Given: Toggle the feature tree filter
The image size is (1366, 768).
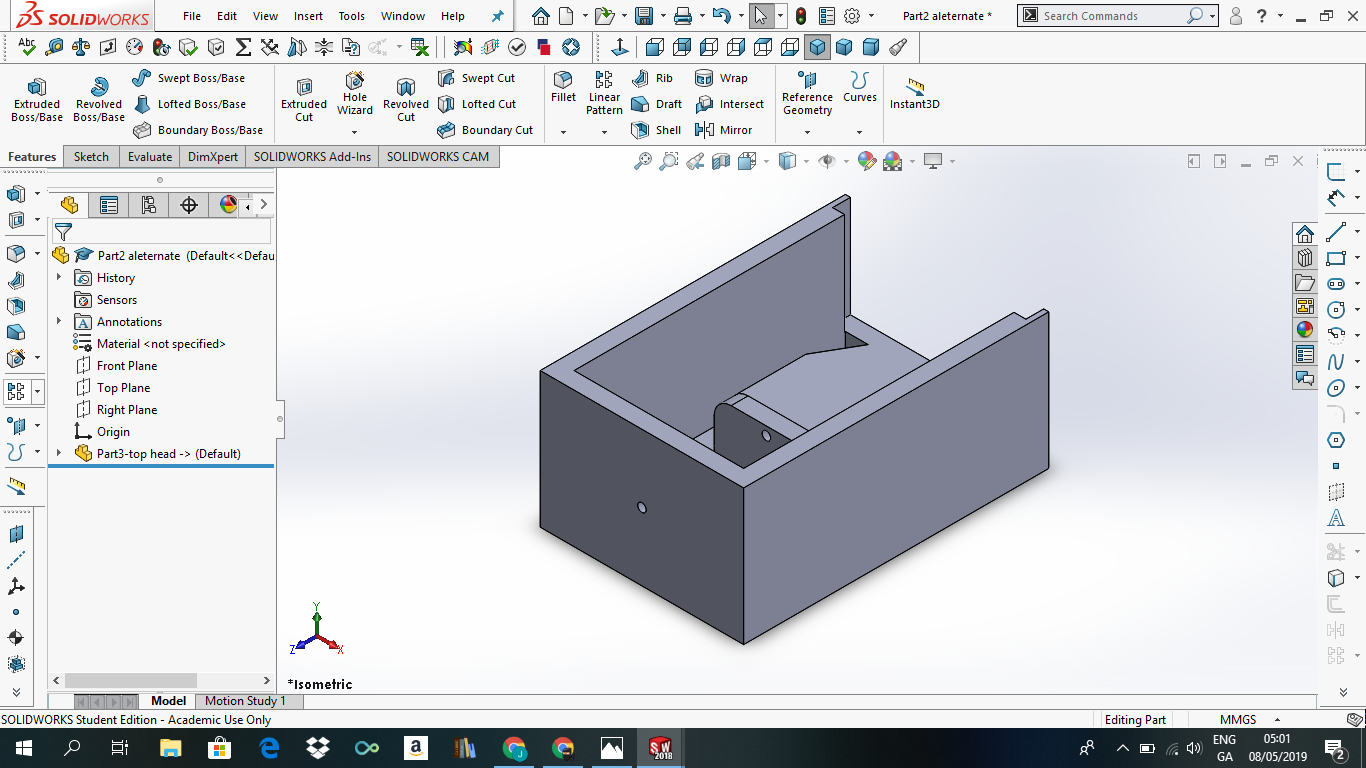Looking at the screenshot, I should click(x=63, y=232).
